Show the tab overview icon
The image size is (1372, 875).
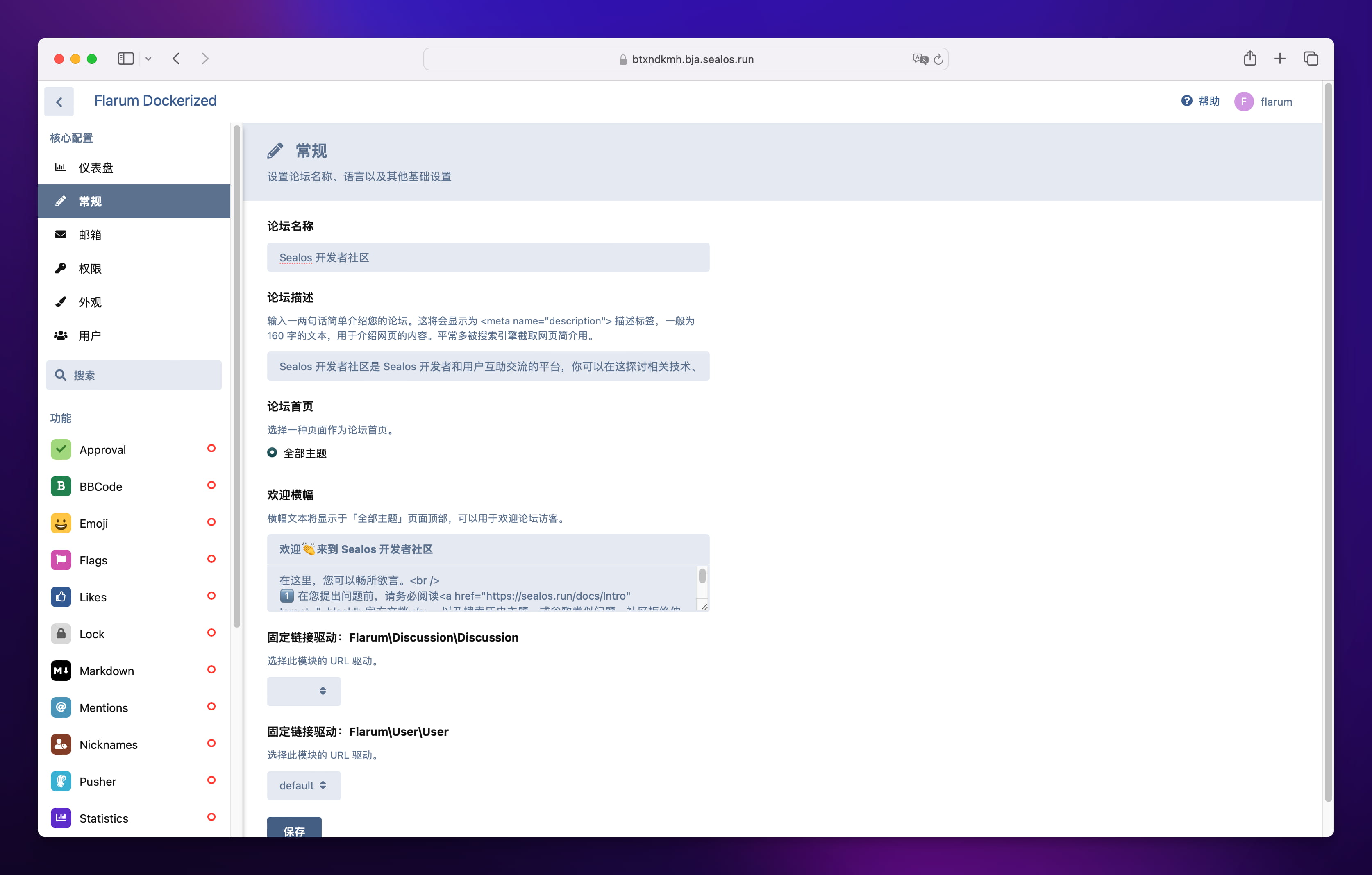pos(1311,59)
